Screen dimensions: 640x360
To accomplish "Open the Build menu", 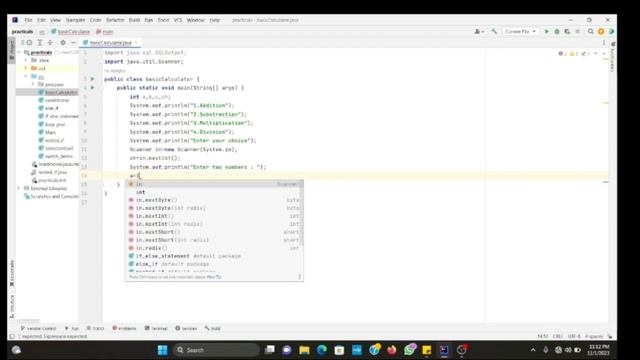I will [x=134, y=20].
